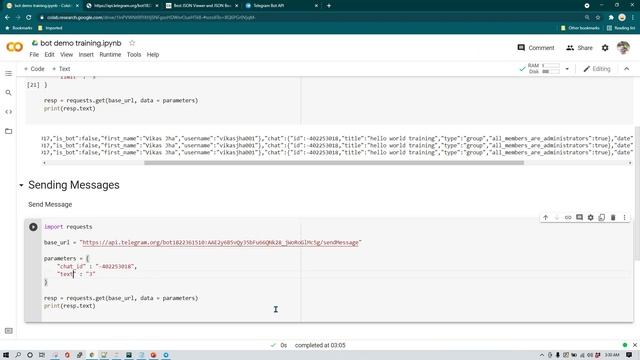This screenshot has height=360, width=640.
Task: Open the Insert menu
Action: [86, 55]
